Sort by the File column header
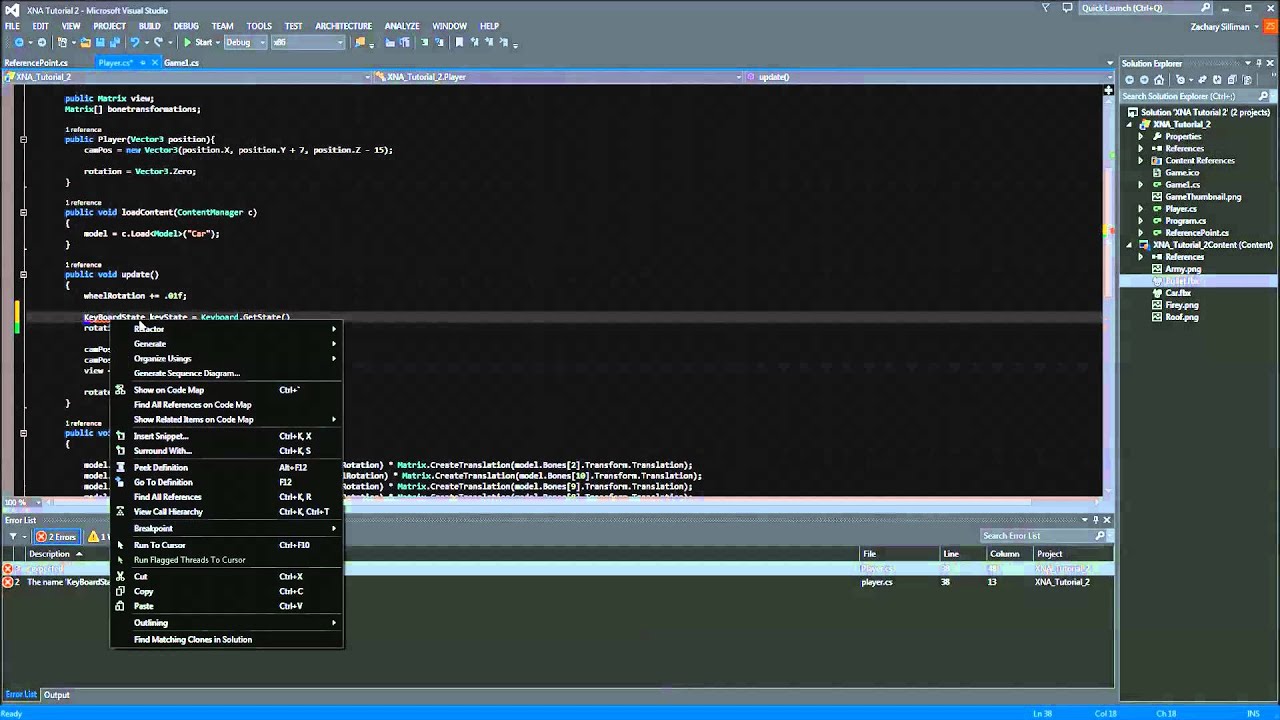1280x720 pixels. click(x=870, y=554)
